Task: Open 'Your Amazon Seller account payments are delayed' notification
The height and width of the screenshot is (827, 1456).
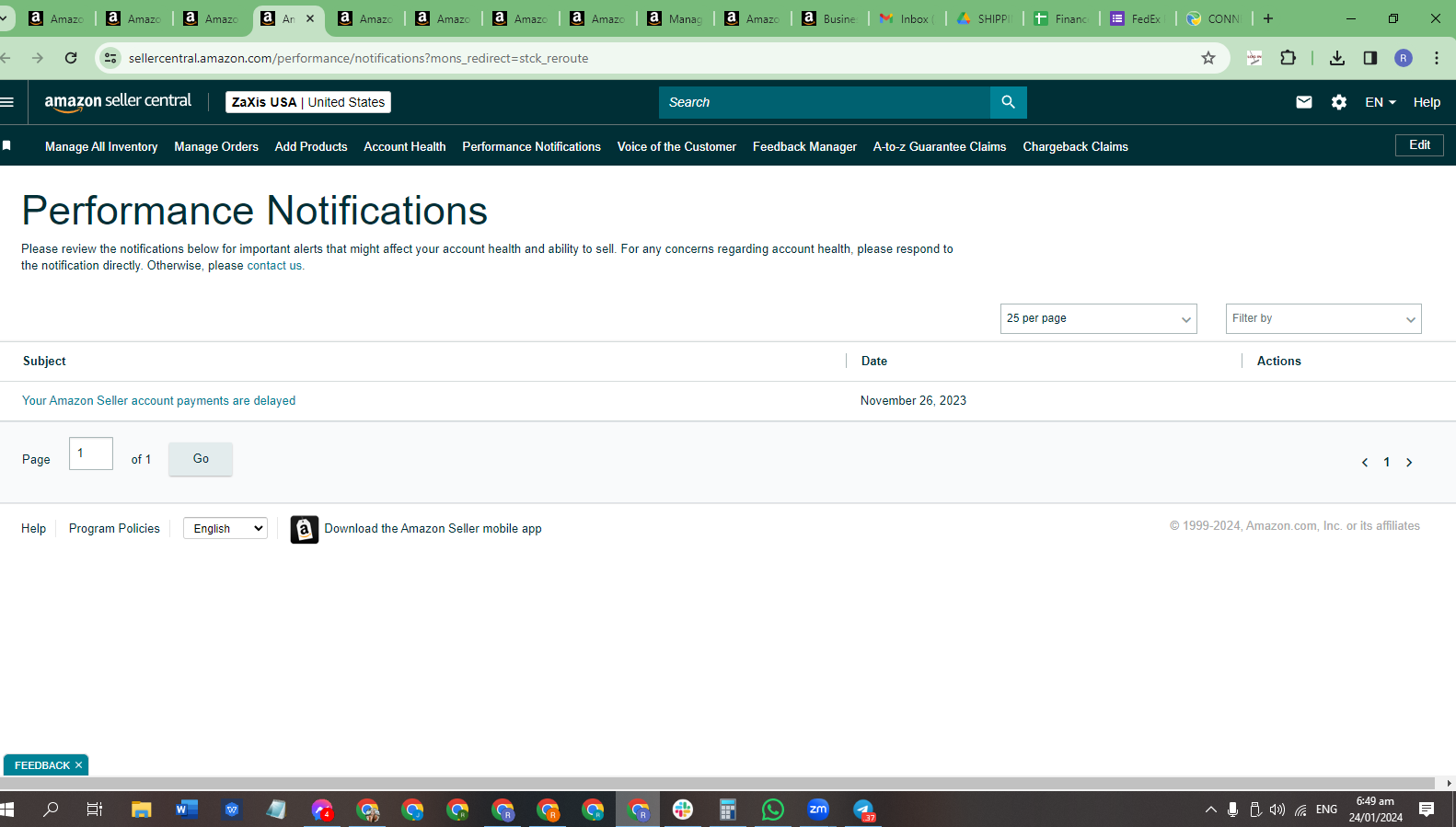Action: click(x=158, y=401)
